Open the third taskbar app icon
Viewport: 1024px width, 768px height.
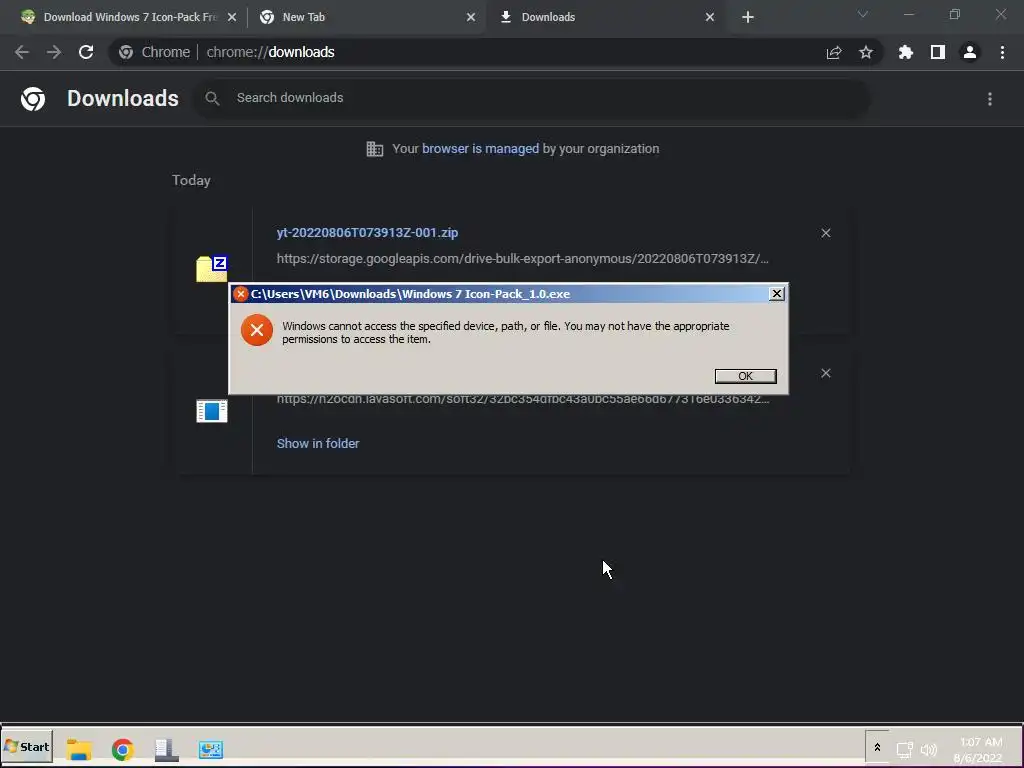[166, 749]
